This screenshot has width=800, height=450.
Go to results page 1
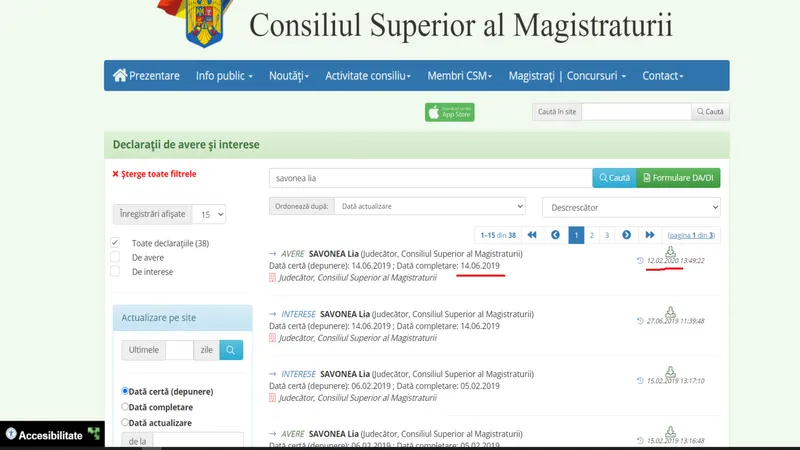576,235
